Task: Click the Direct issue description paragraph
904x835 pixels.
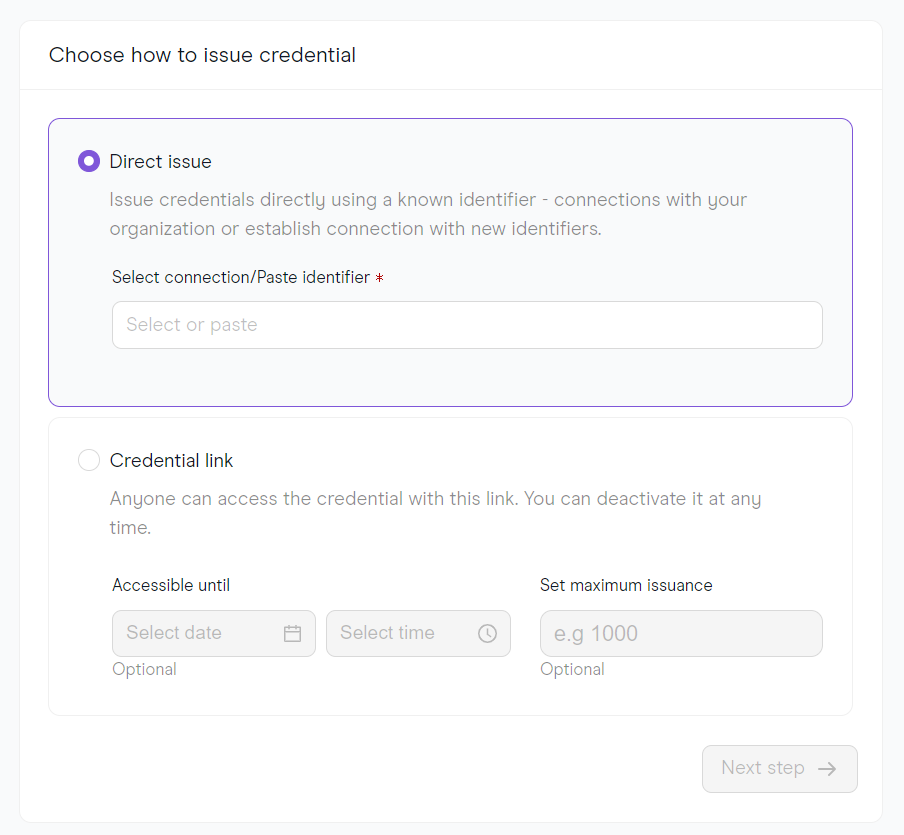Action: (428, 214)
